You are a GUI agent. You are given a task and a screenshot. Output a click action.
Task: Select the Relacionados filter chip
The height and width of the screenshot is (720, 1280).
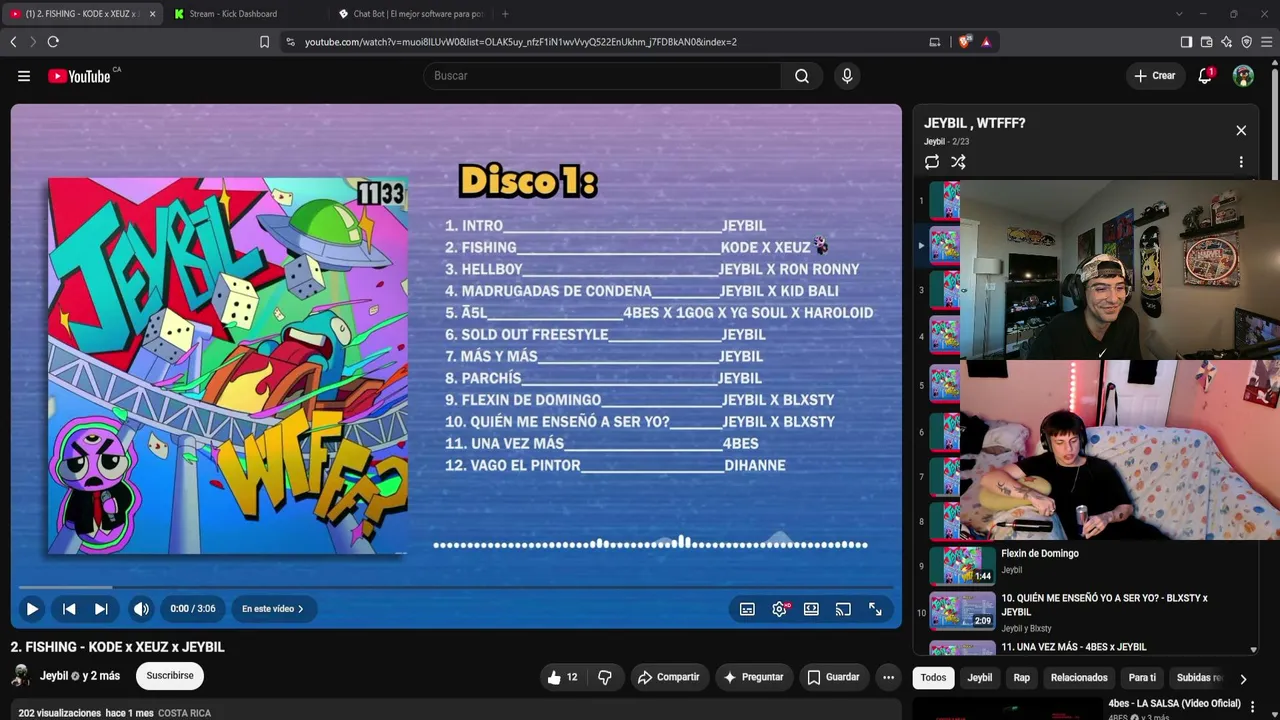pyautogui.click(x=1079, y=678)
